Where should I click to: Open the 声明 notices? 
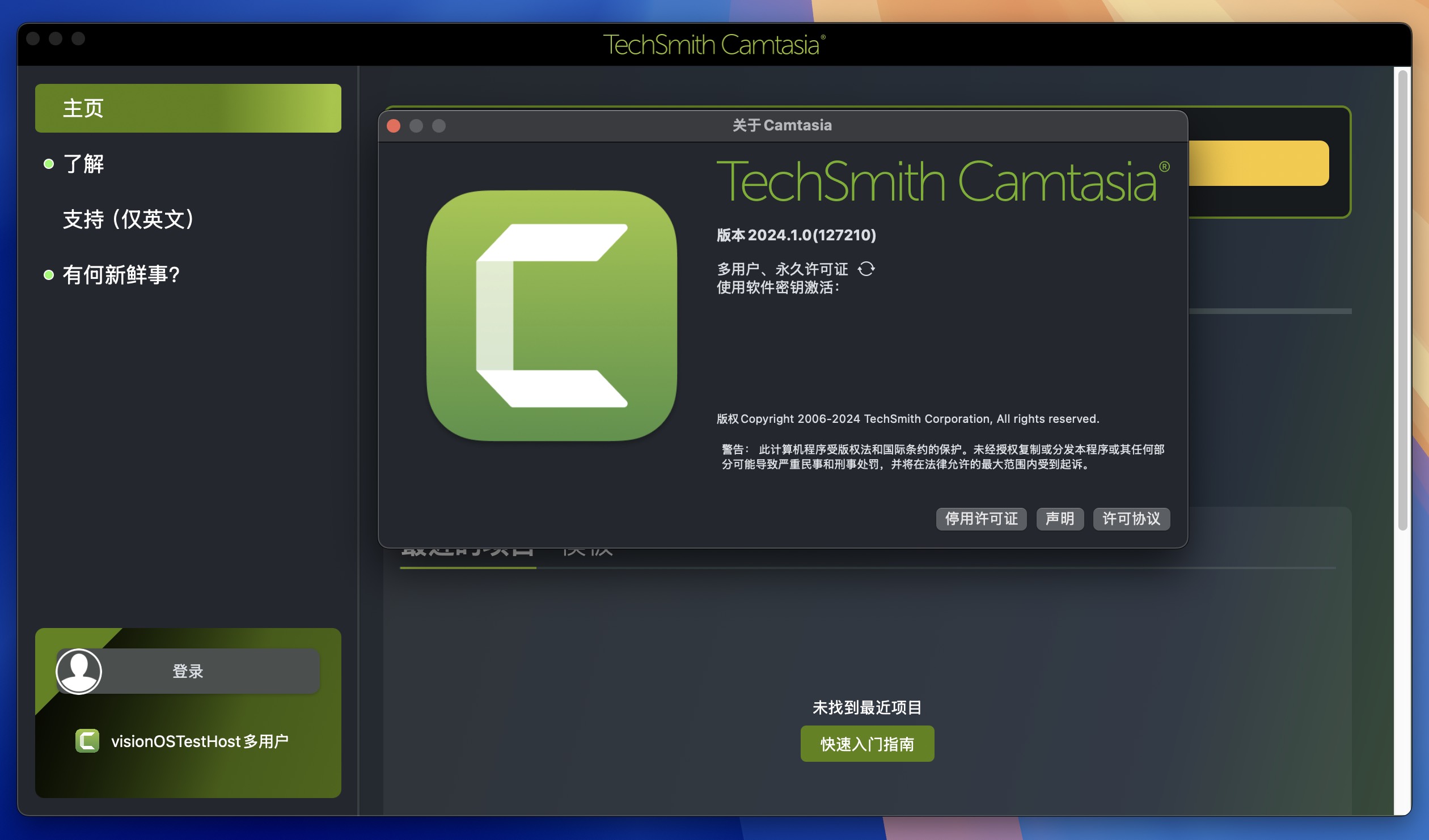(1060, 519)
